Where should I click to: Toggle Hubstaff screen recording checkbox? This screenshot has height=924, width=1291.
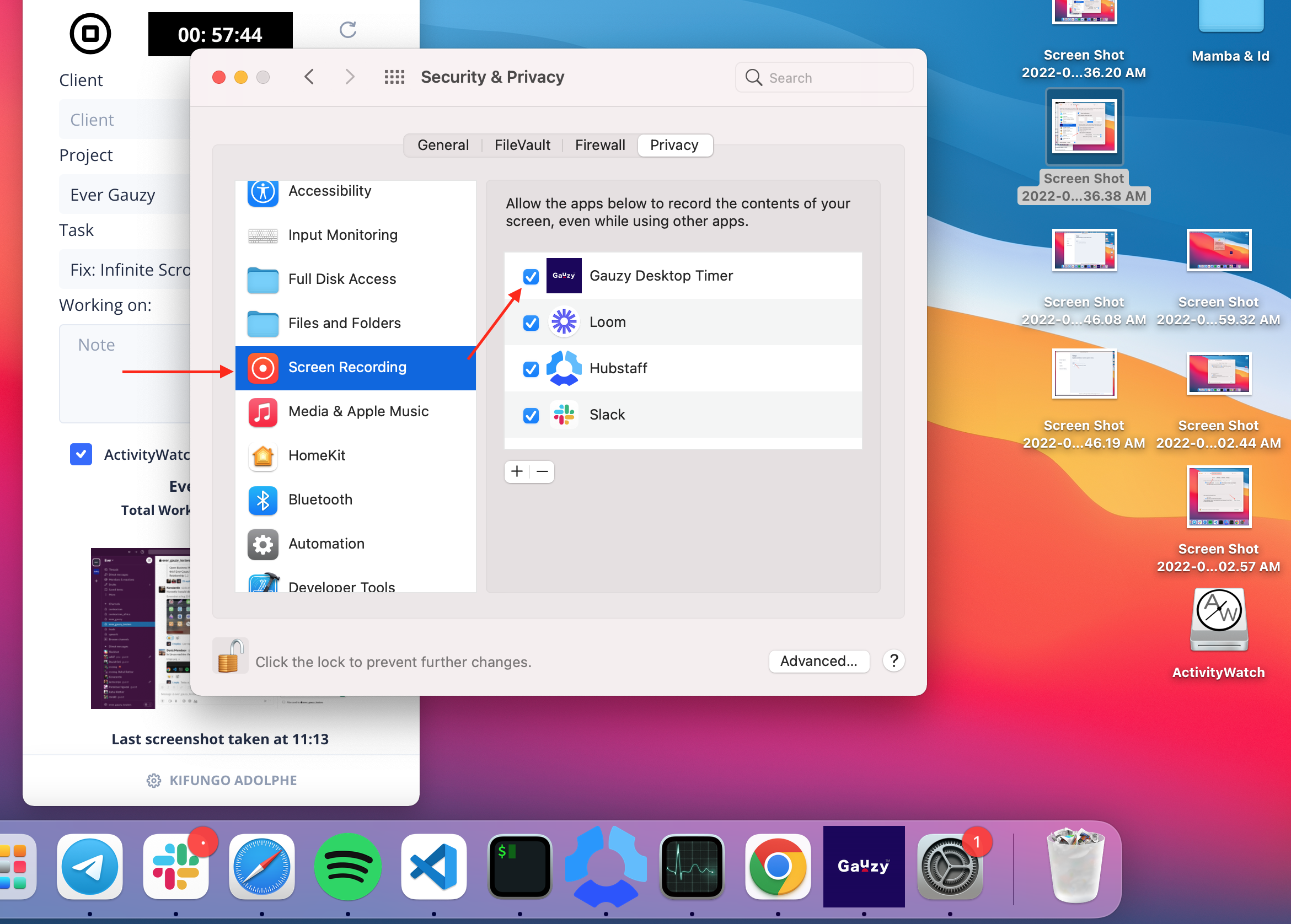coord(531,369)
